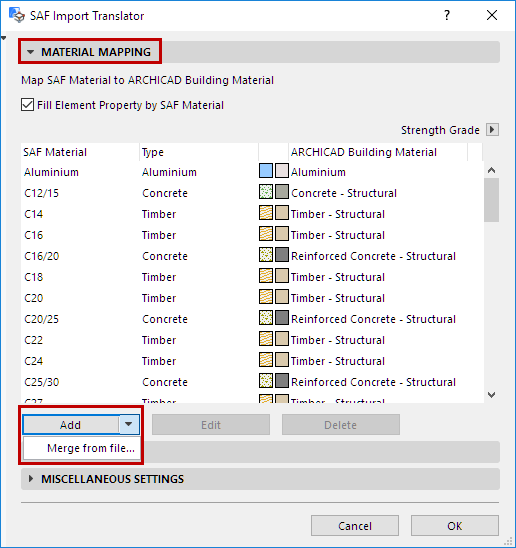Click the disabled Delete button
Screen dimensions: 516x548
341,425
